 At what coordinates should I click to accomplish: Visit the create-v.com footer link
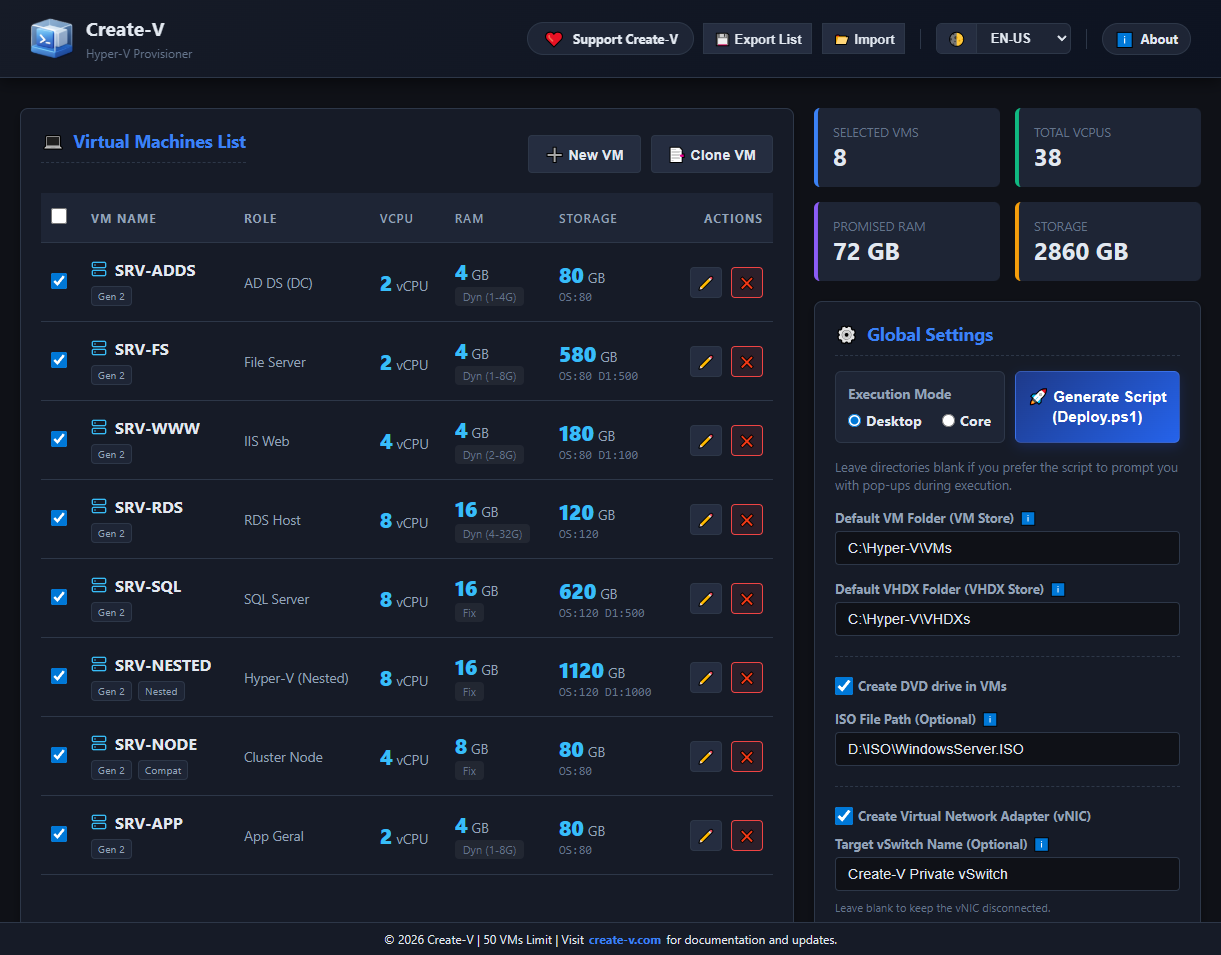(x=624, y=940)
